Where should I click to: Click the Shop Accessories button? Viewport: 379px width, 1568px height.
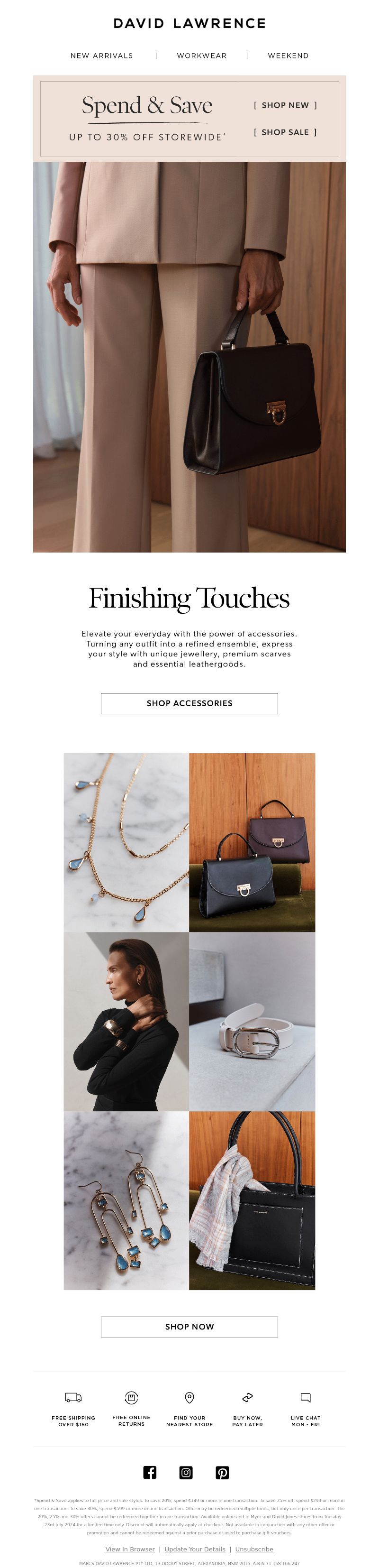[x=189, y=703]
